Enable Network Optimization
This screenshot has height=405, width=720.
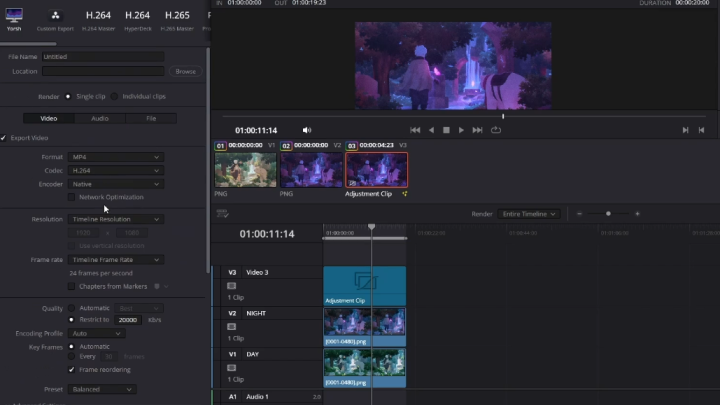click(x=71, y=197)
